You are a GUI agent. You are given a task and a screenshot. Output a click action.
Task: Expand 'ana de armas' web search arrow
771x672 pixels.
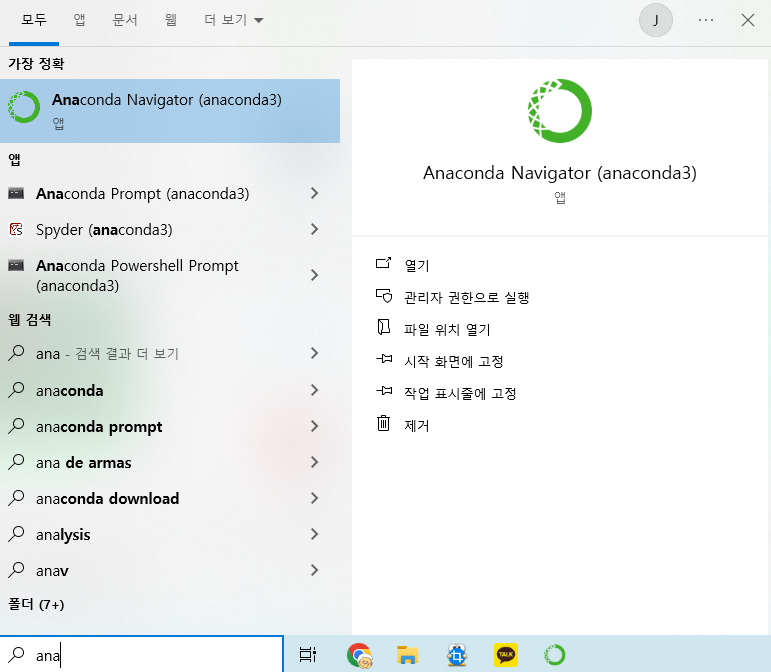tap(315, 462)
